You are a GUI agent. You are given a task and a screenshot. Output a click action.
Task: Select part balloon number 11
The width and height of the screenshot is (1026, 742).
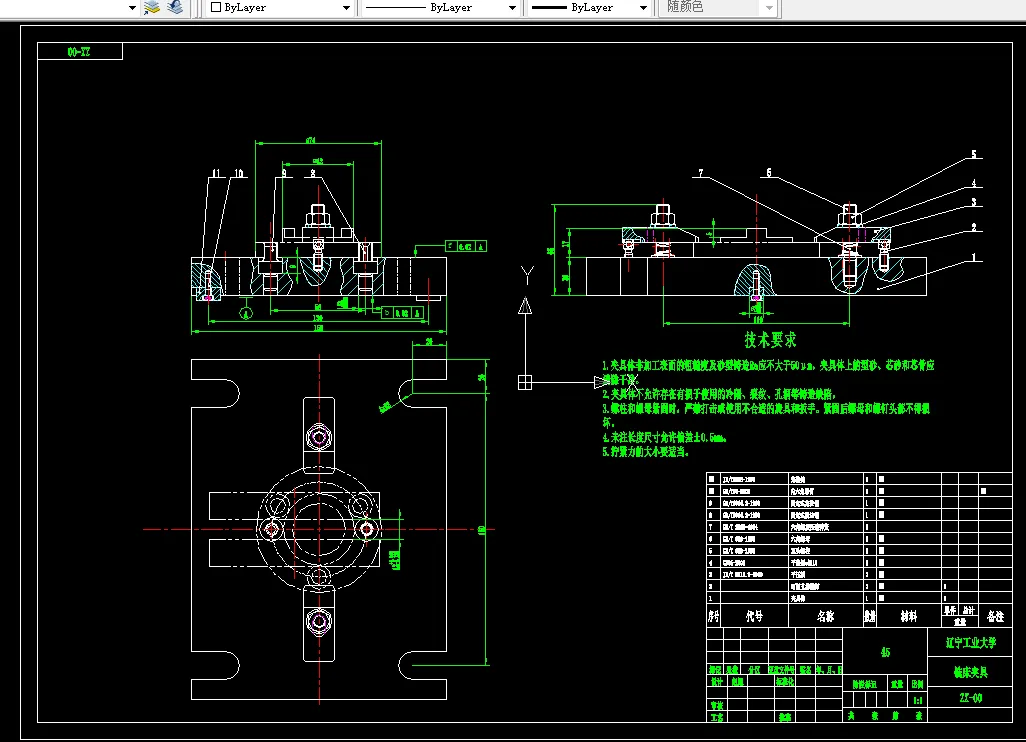(217, 173)
